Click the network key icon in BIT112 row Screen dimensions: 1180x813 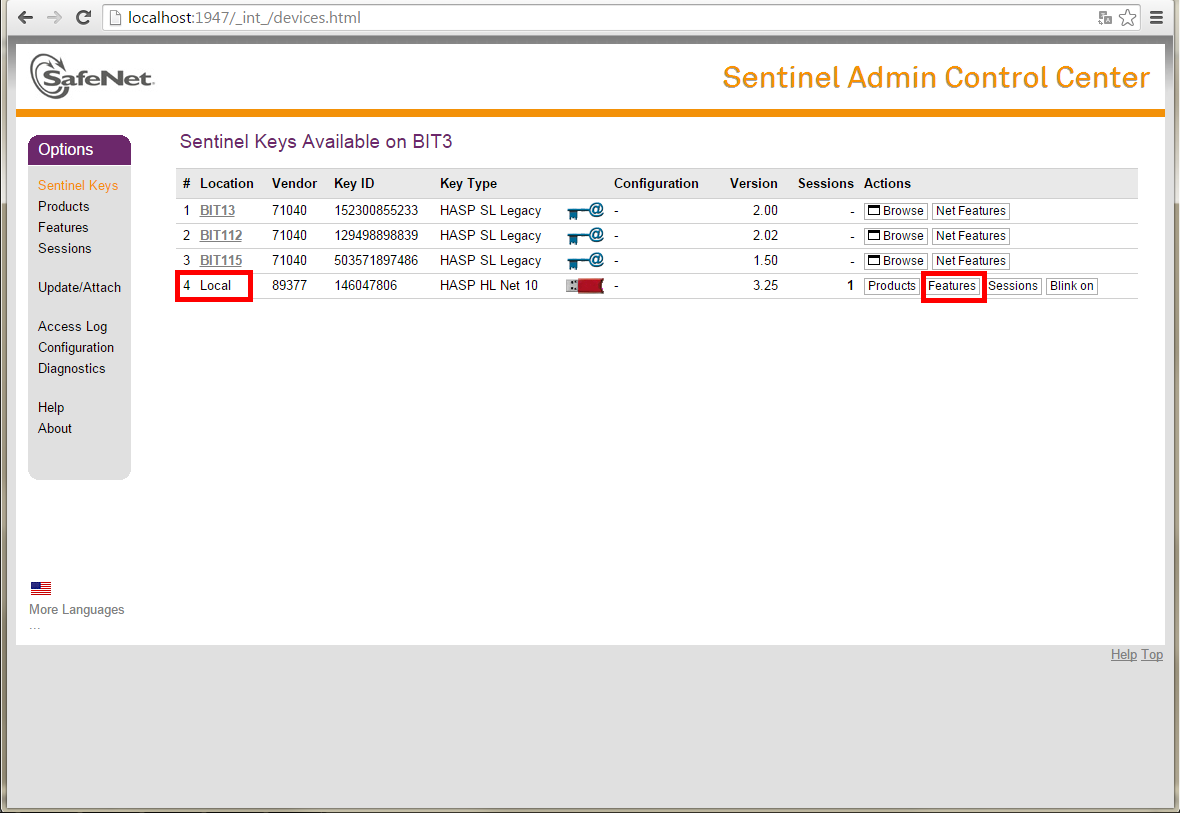[585, 236]
